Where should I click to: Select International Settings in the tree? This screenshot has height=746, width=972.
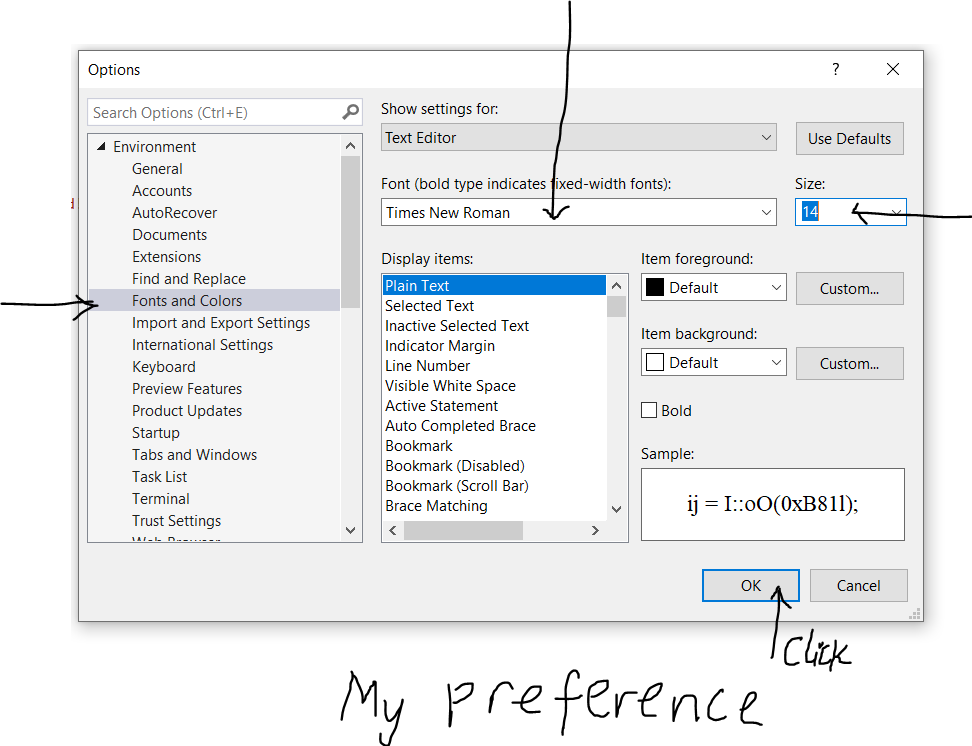pos(202,345)
